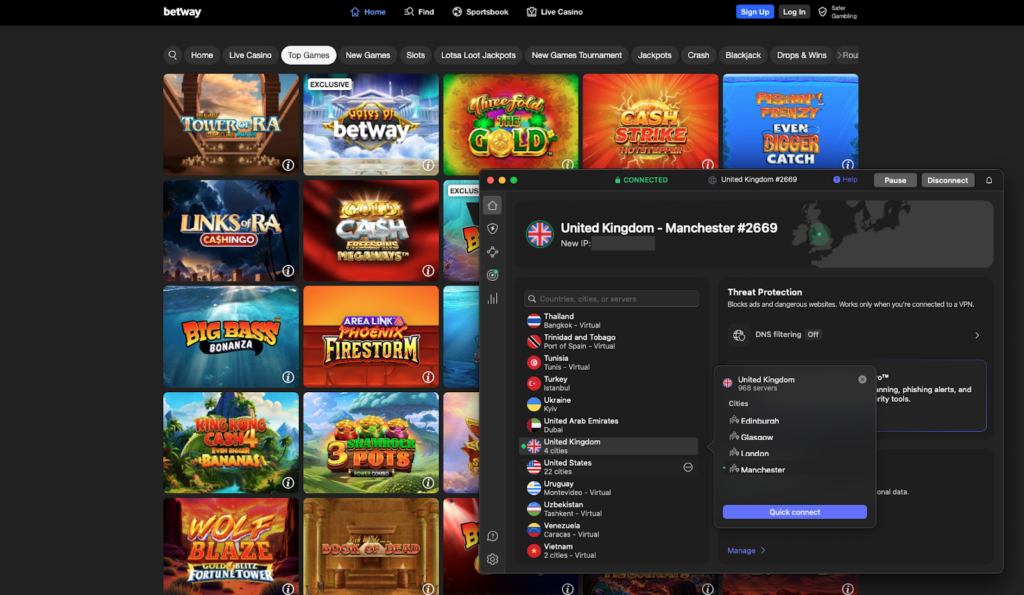The height and width of the screenshot is (595, 1024).
Task: Choose Manchester in the cities list
Action: click(x=762, y=470)
